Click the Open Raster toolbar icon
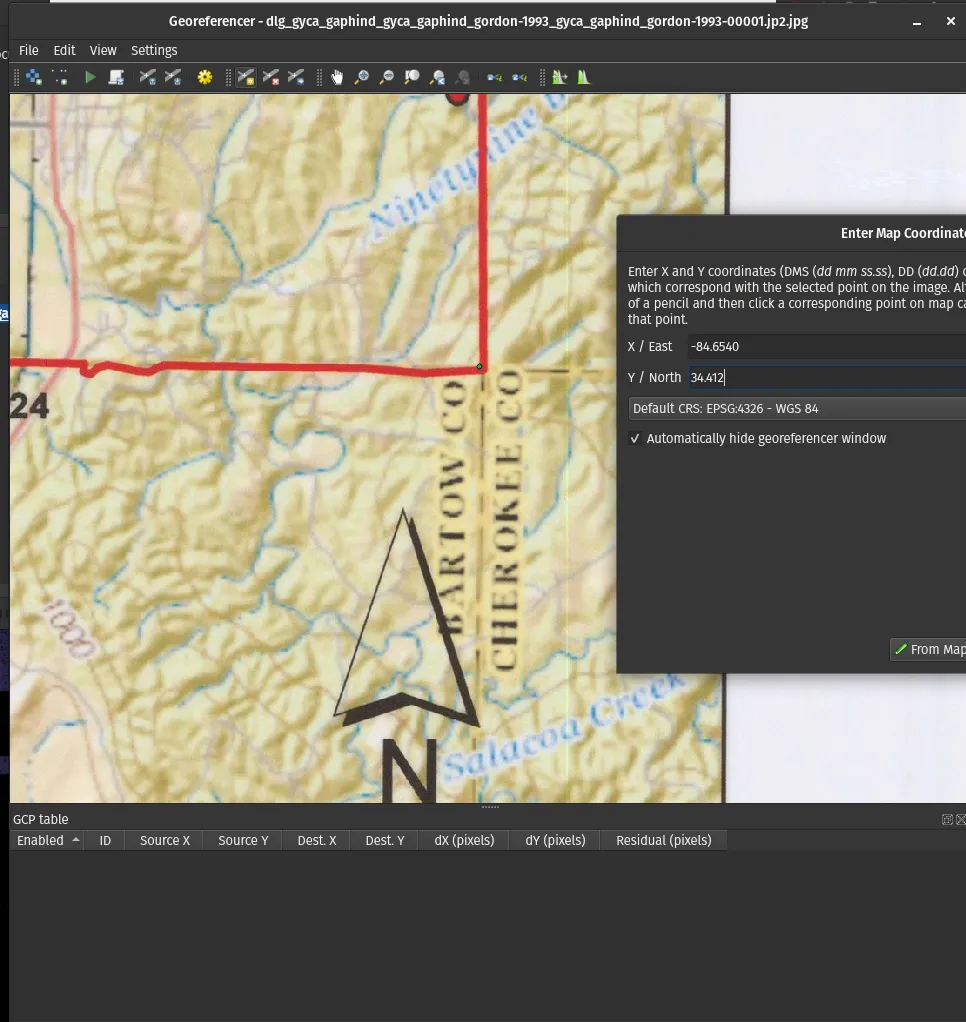This screenshot has height=1022, width=966. tap(33, 77)
